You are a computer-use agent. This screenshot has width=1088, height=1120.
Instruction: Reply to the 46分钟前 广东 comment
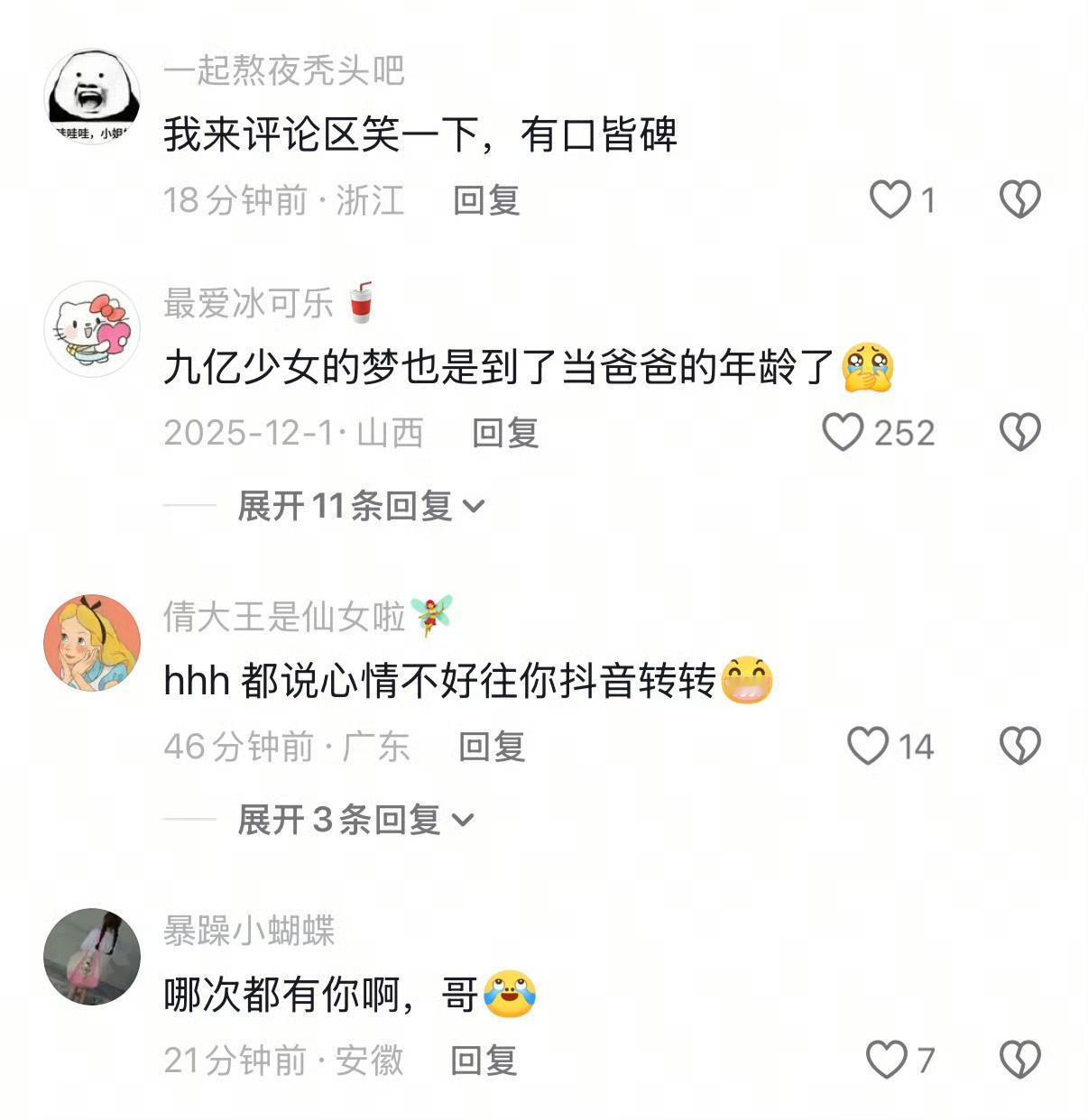pyautogui.click(x=492, y=747)
